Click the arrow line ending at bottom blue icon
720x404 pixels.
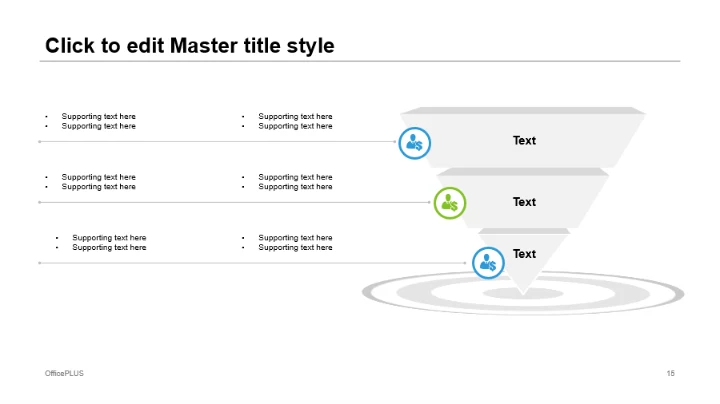250,263
